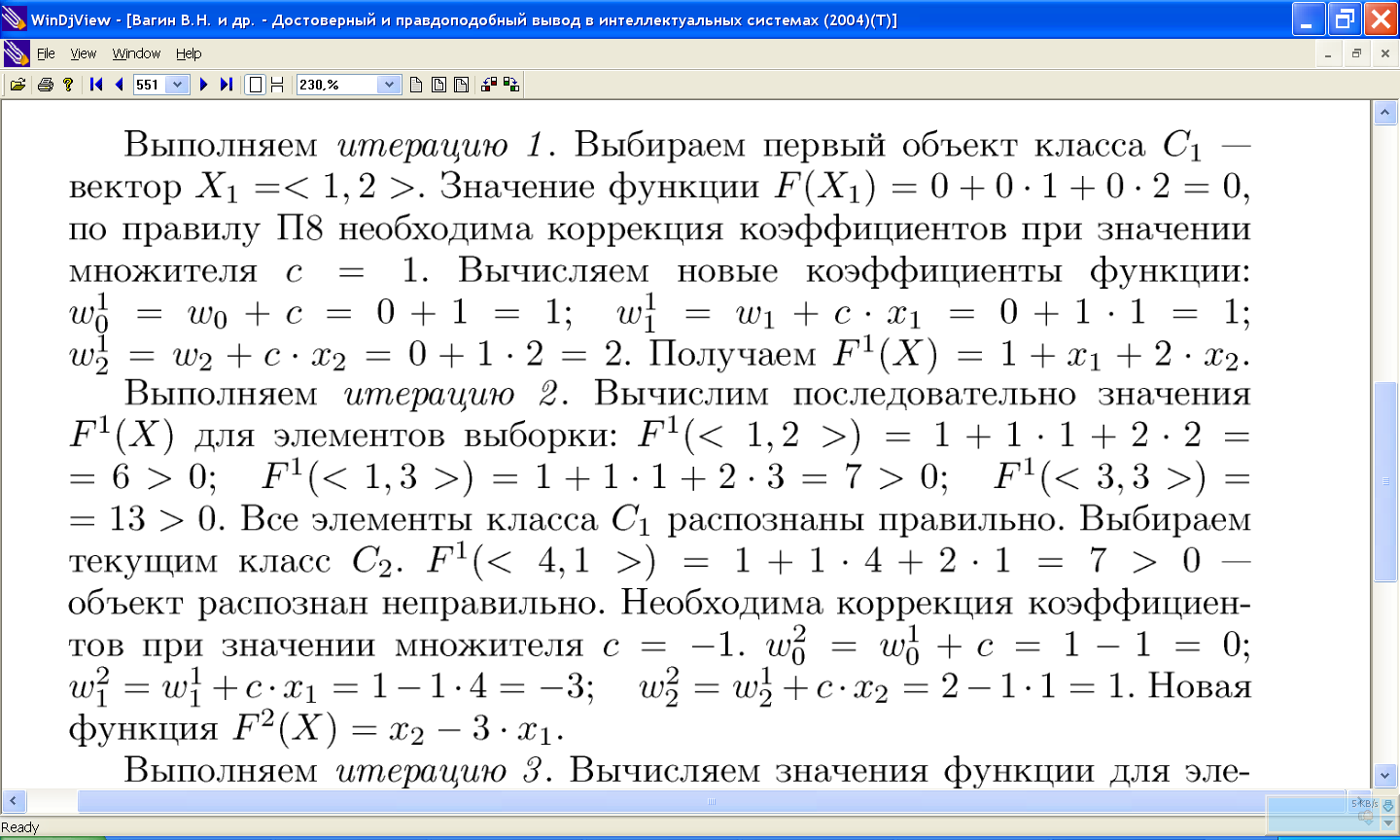Open the View menu
Image resolution: width=1400 pixels, height=840 pixels.
tap(83, 53)
